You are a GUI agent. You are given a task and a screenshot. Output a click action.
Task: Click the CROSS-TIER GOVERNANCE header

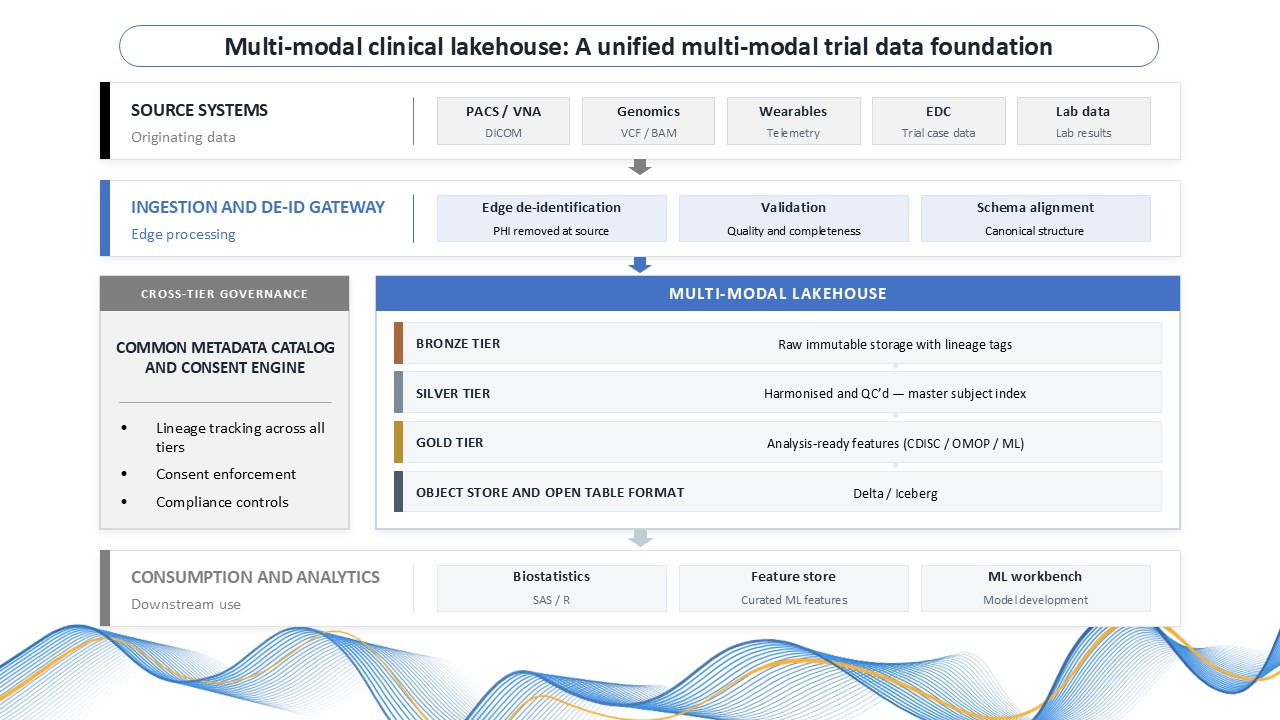click(x=224, y=294)
